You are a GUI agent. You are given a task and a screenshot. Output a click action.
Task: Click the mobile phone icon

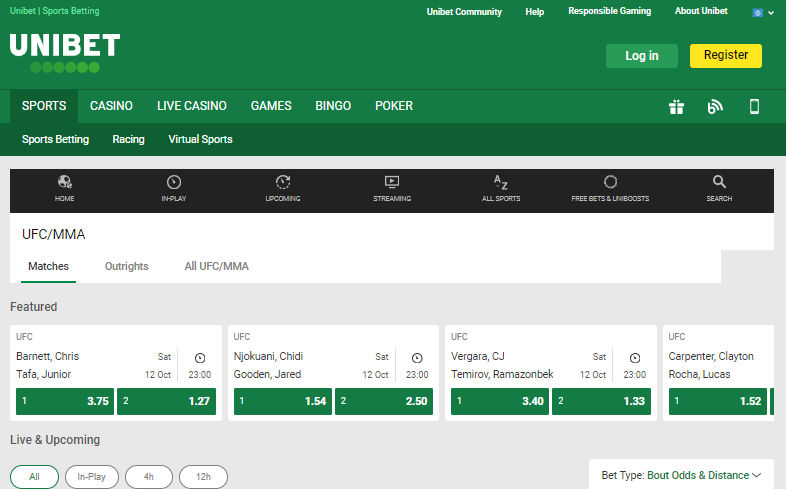pos(755,107)
